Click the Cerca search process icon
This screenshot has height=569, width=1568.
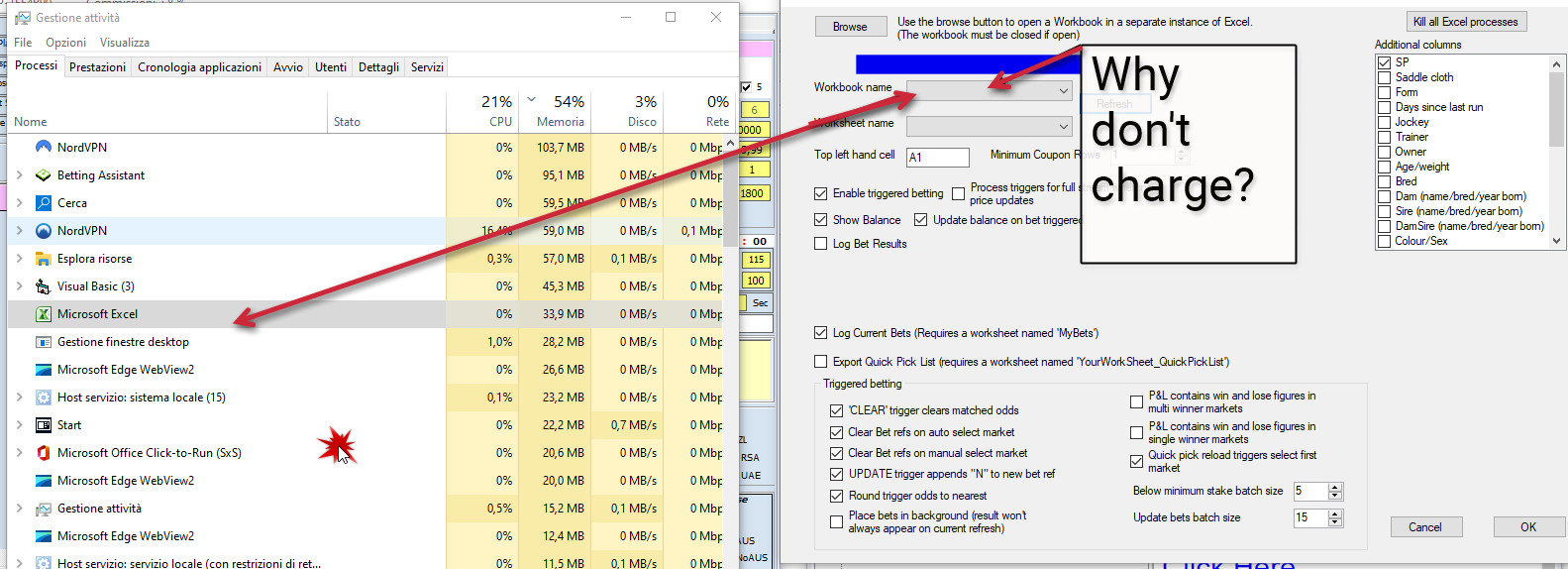point(43,202)
